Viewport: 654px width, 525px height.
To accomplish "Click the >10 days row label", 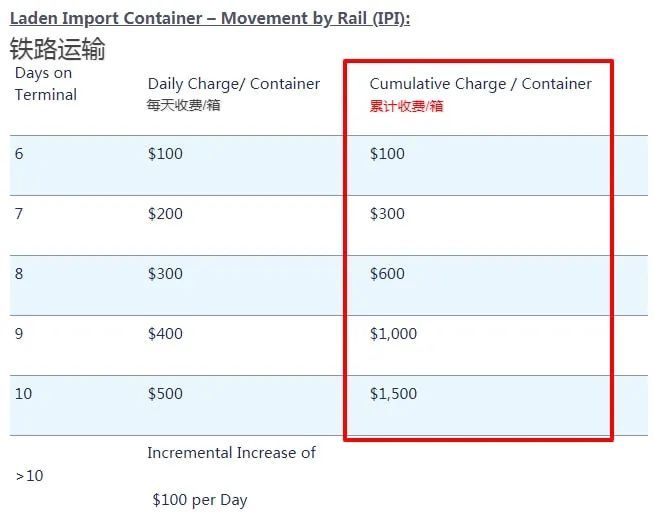I will point(30,476).
